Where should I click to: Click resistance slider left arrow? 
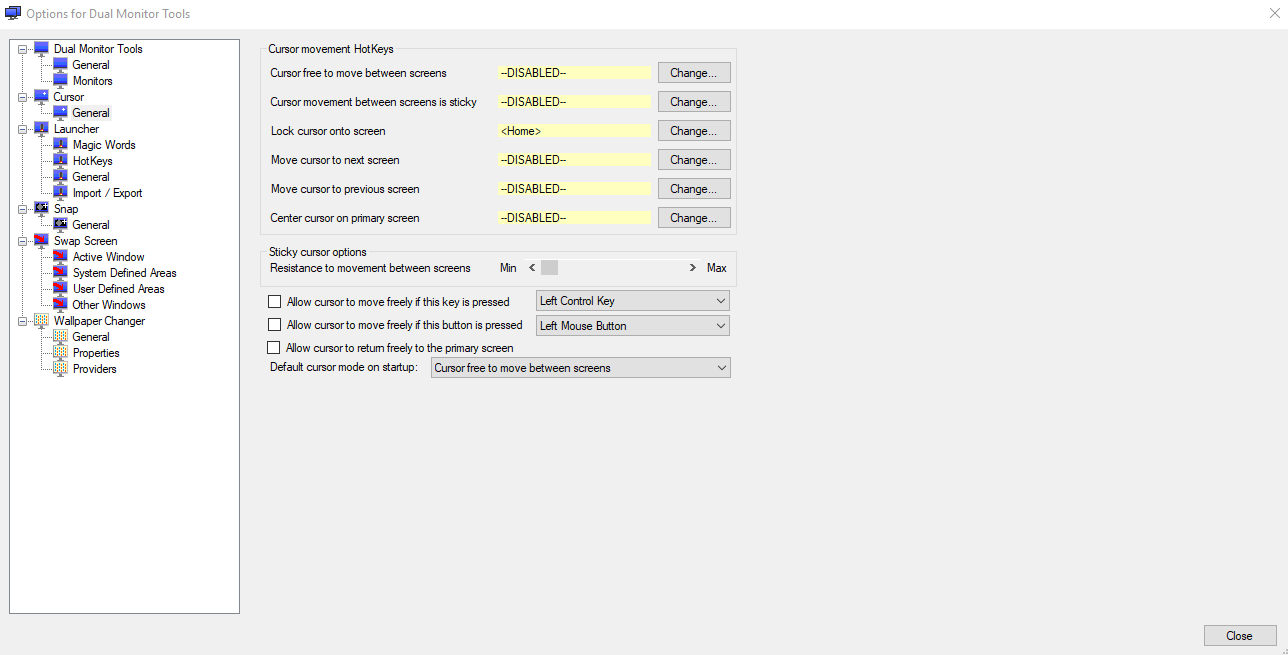point(532,268)
